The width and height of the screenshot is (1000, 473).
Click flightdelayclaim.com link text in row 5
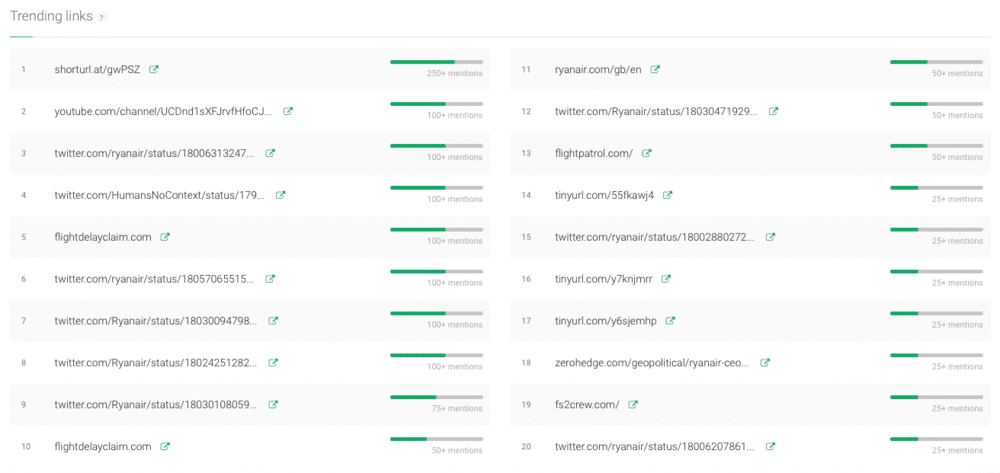pos(103,236)
